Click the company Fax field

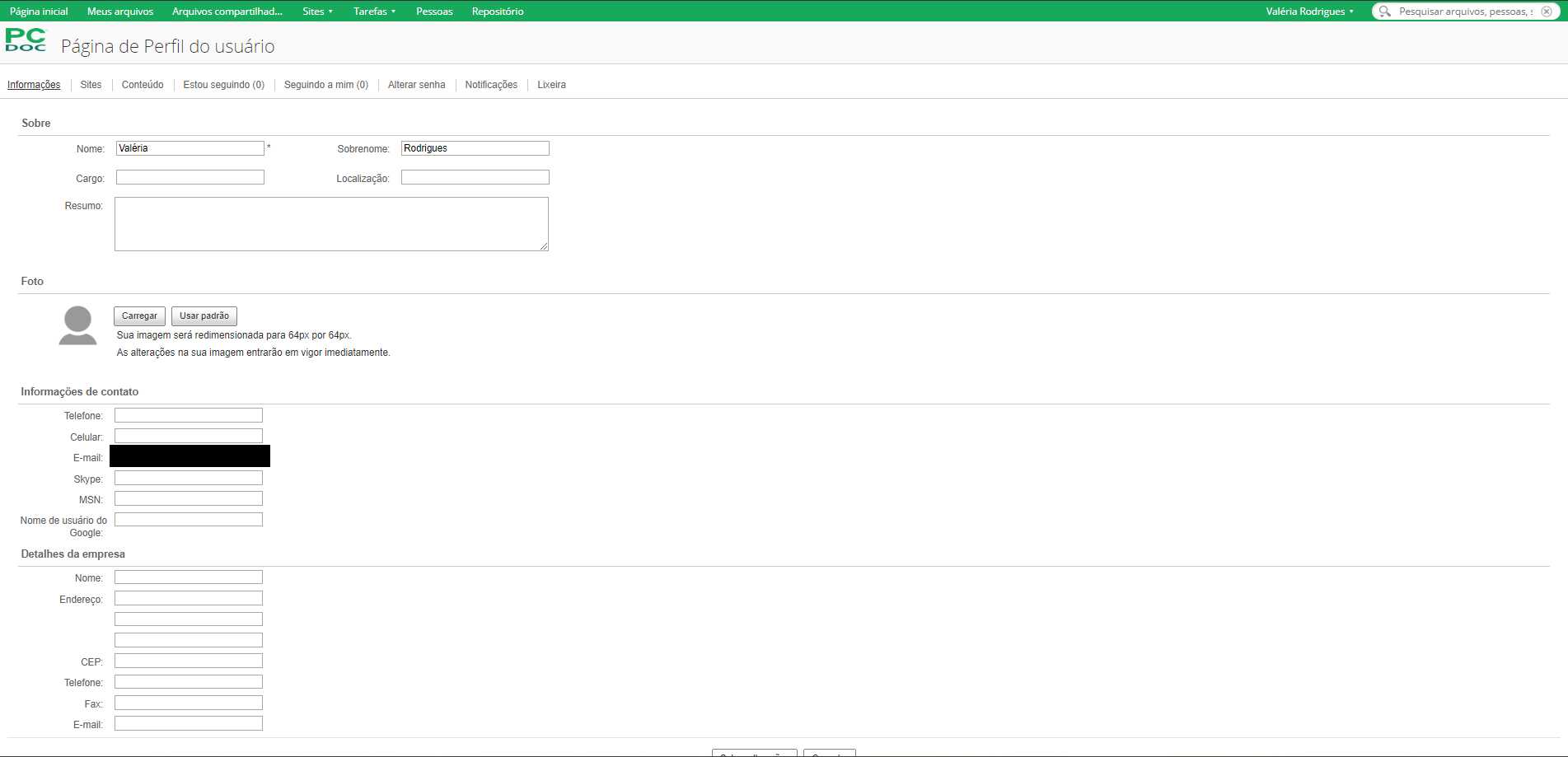189,703
